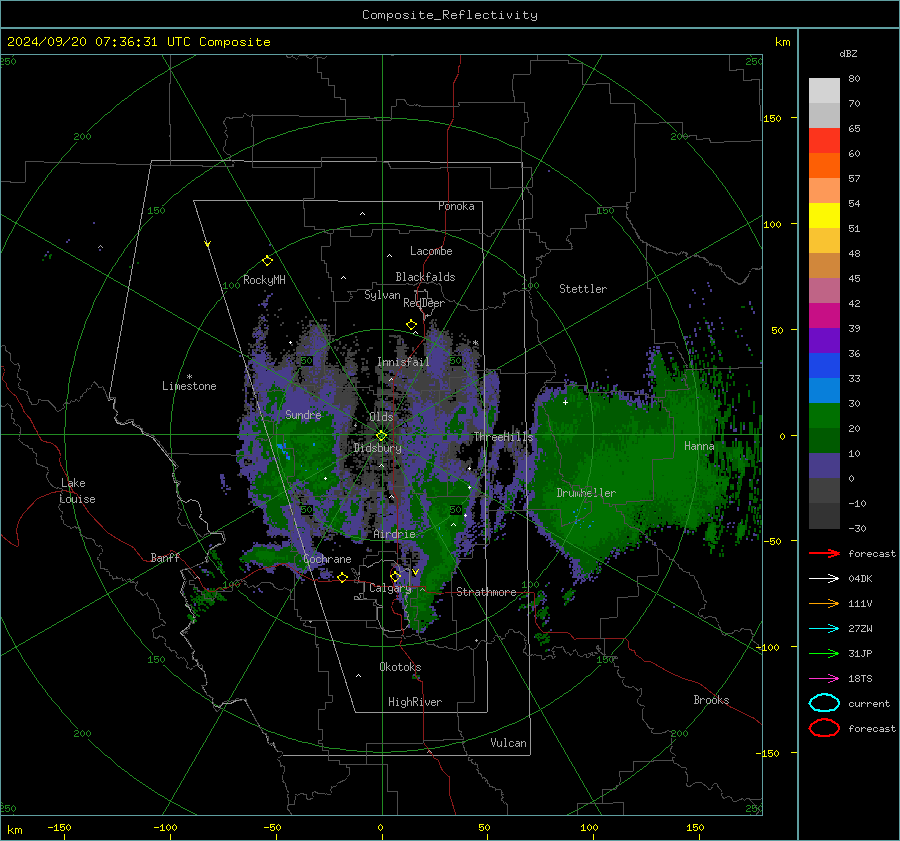
Task: Click the red forecast ellipse legend icon
Action: [x=824, y=728]
